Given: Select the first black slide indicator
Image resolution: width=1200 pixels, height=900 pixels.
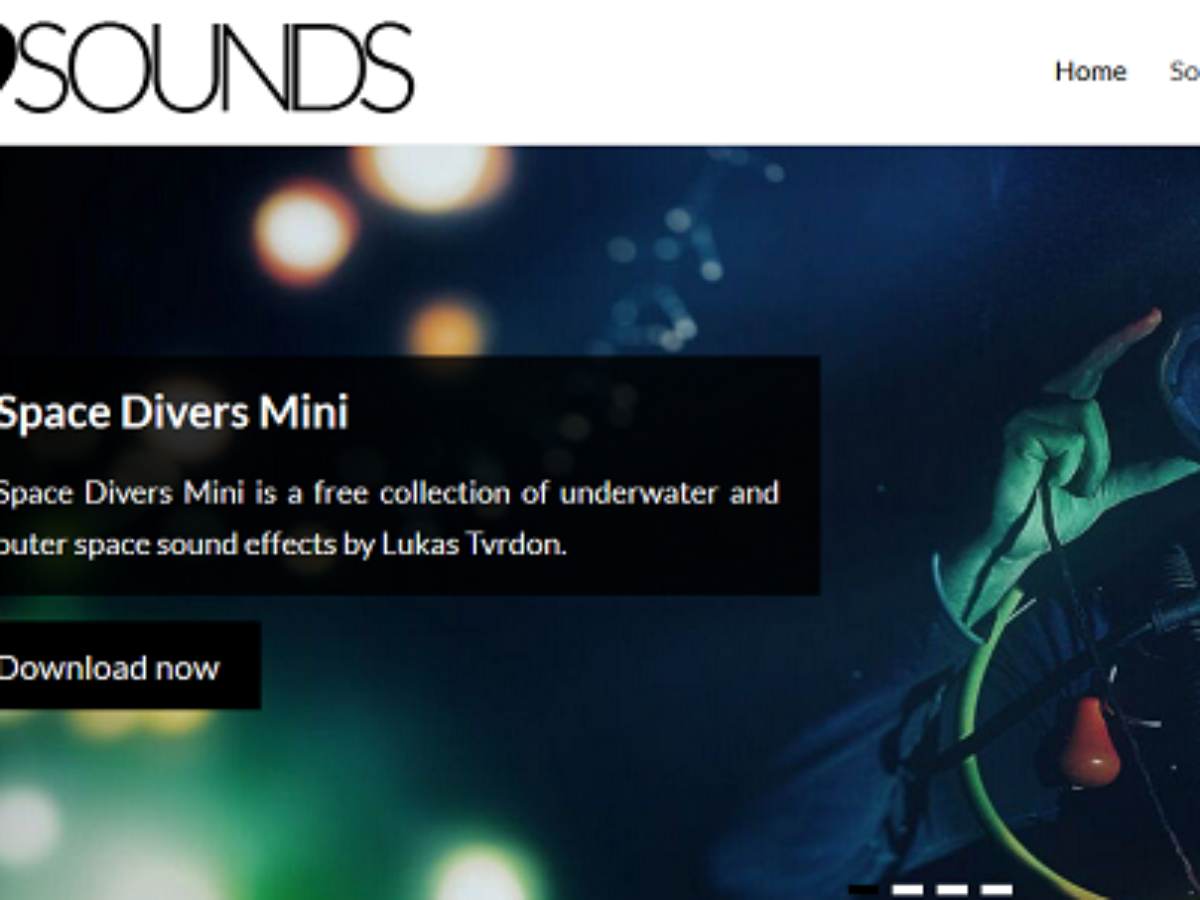Looking at the screenshot, I should [x=863, y=889].
